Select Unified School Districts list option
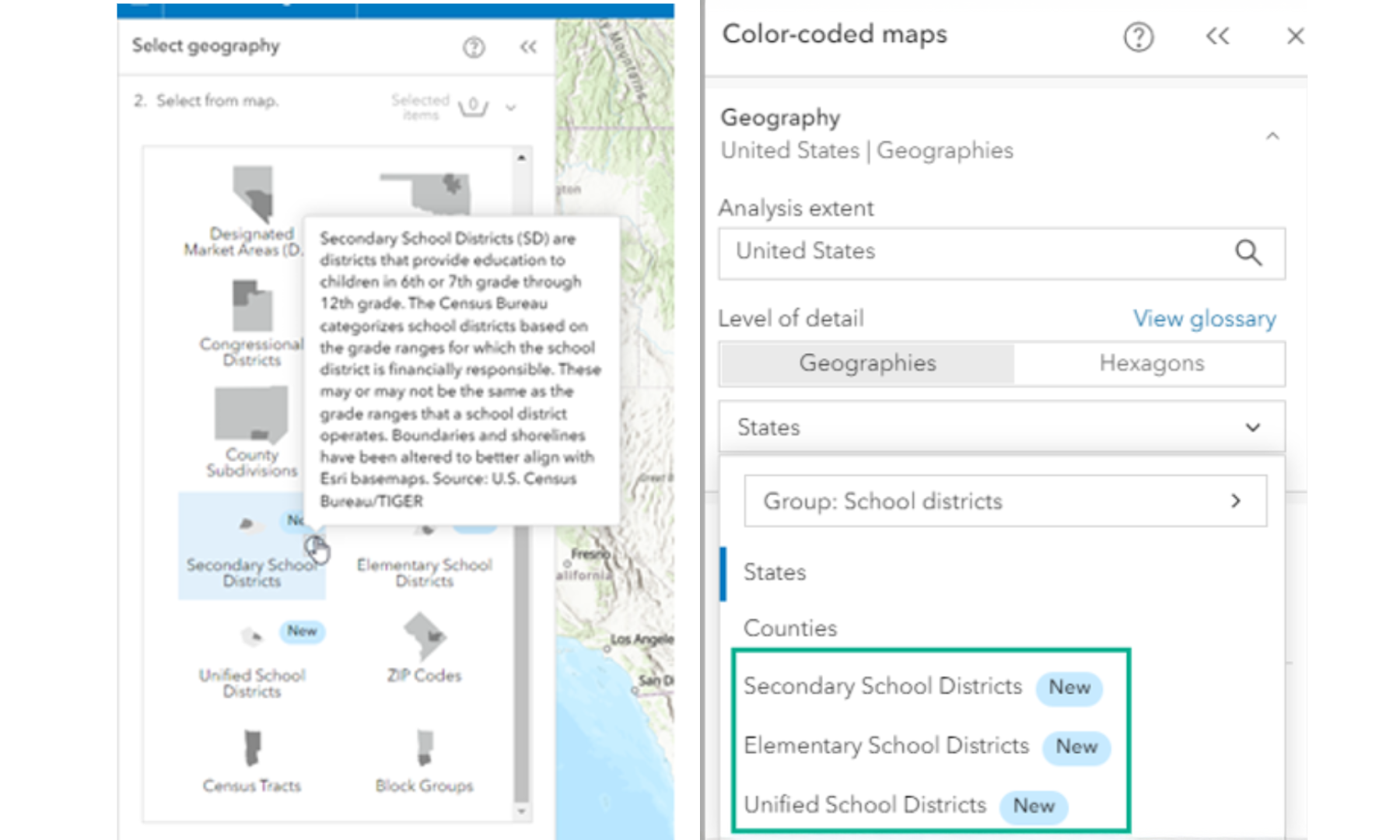The width and height of the screenshot is (1400, 840). click(865, 804)
